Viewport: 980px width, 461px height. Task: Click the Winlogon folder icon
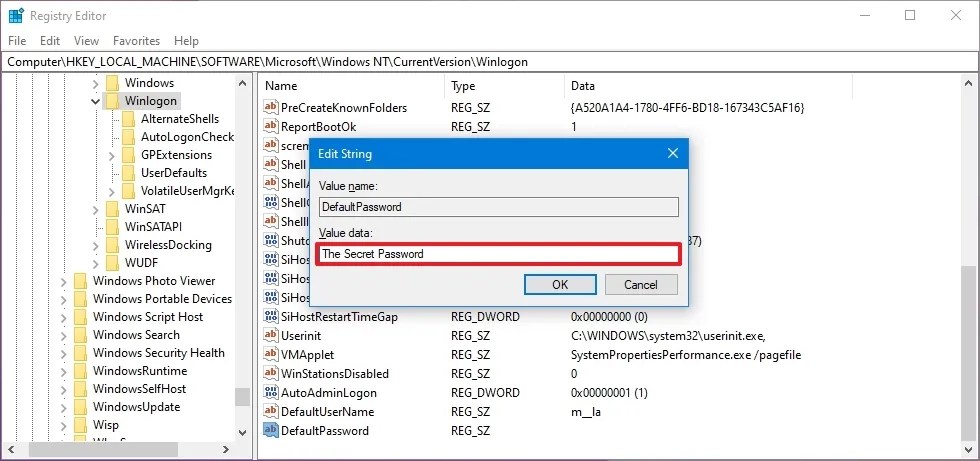[112, 101]
